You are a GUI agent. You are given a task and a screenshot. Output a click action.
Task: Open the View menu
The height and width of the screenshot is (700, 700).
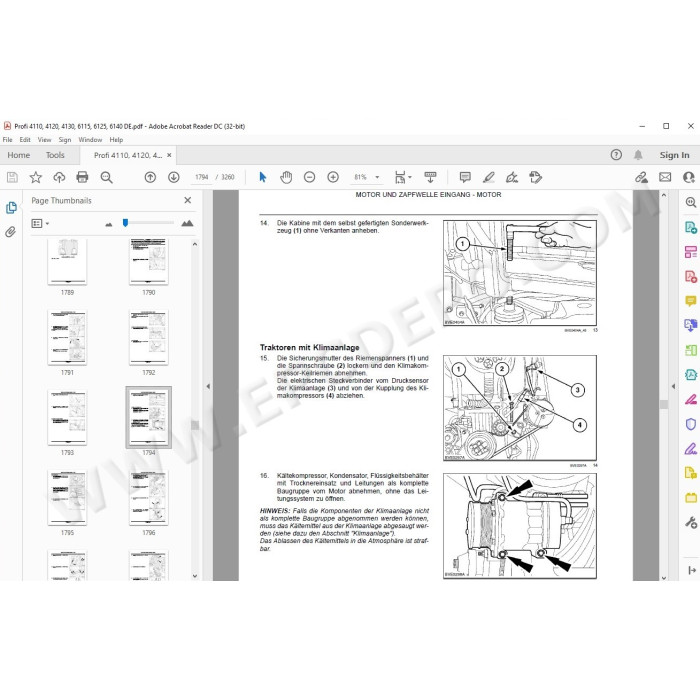coord(44,140)
